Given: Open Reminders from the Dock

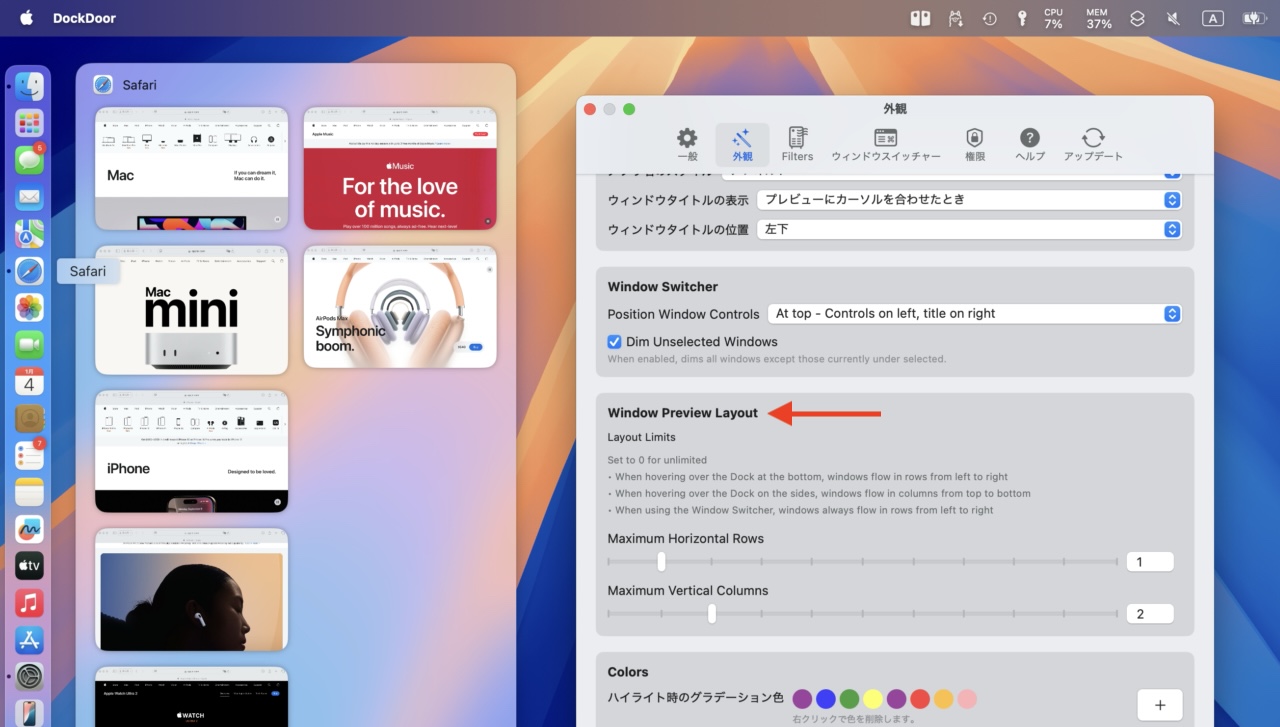Looking at the screenshot, I should pos(29,456).
